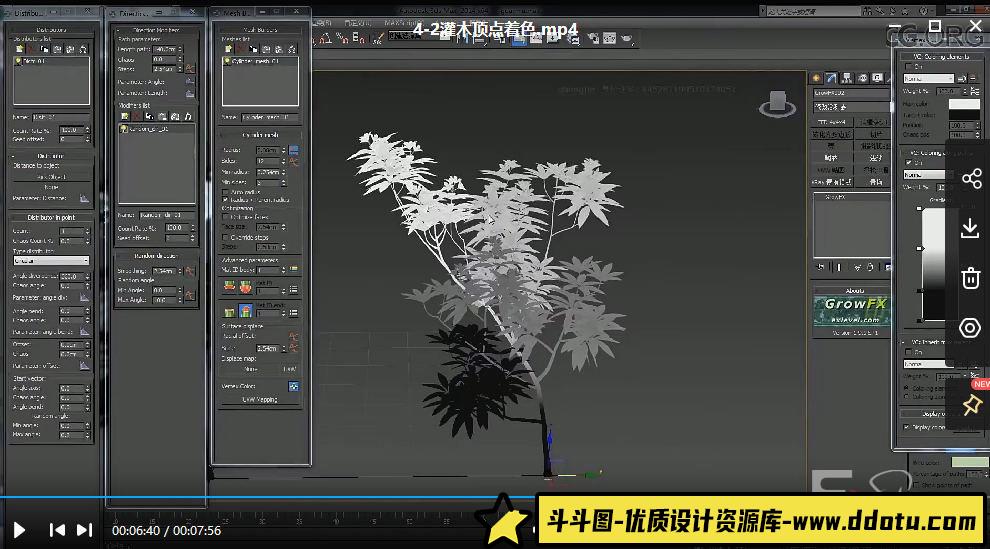Collapse the Cylinder mesh rollout
Screen dimensions: 990x549
[x=260, y=135]
